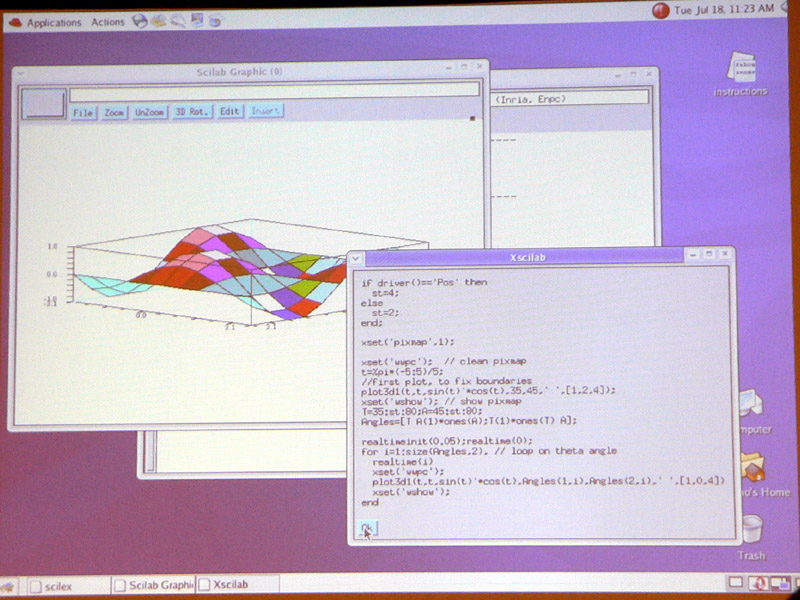Click the "if driver()=='Pos' then" line
800x600 pixels.
(x=424, y=282)
